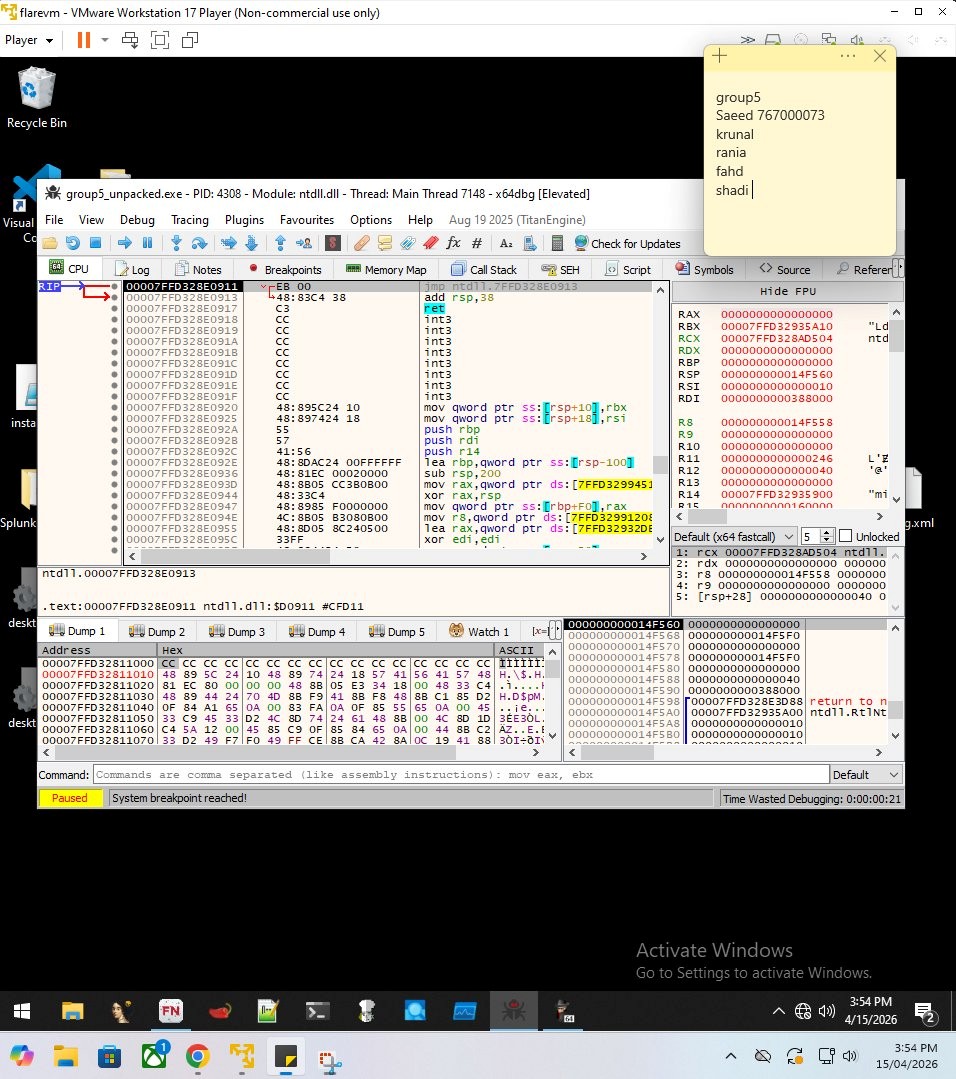Open Chrome from host taskbar

[x=198, y=1056]
